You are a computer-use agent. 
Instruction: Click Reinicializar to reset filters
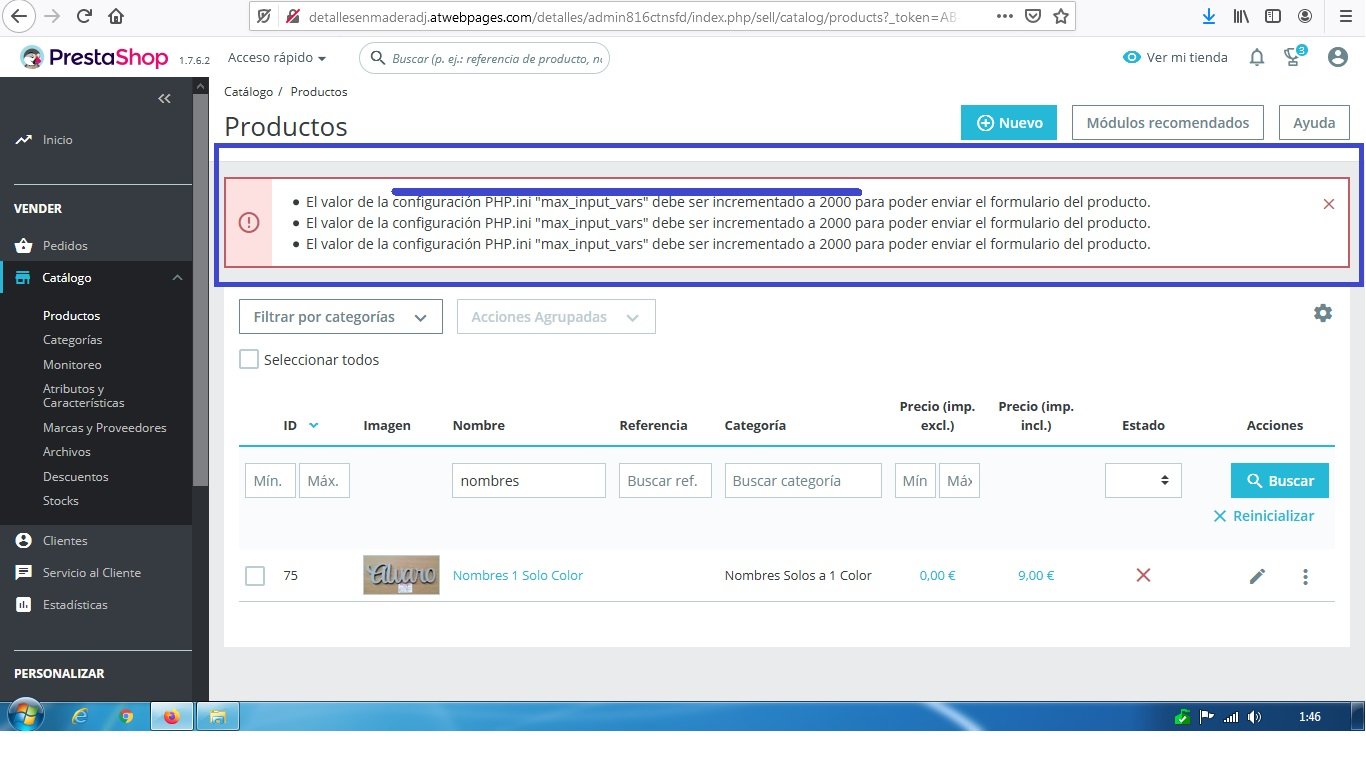tap(1264, 516)
